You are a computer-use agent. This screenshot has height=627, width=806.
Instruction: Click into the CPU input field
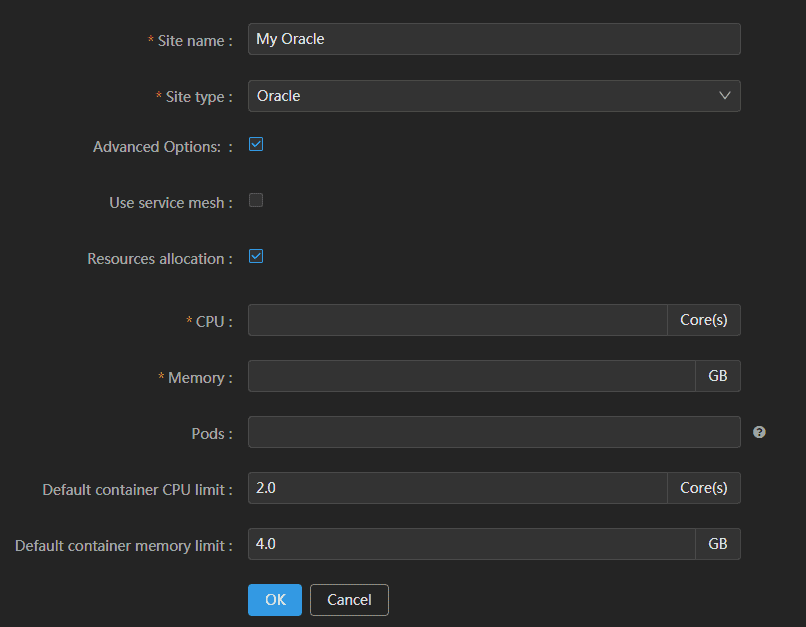(457, 320)
